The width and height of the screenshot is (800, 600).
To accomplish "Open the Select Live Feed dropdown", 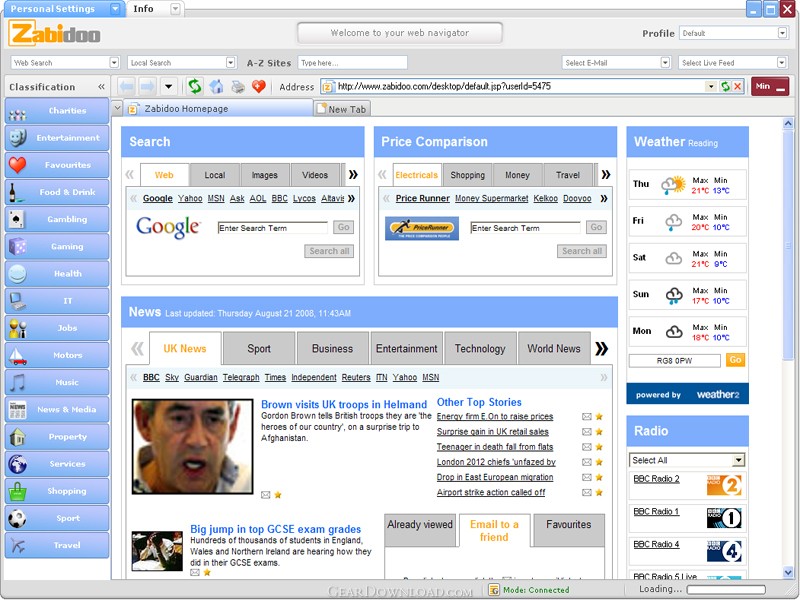I will pos(782,62).
